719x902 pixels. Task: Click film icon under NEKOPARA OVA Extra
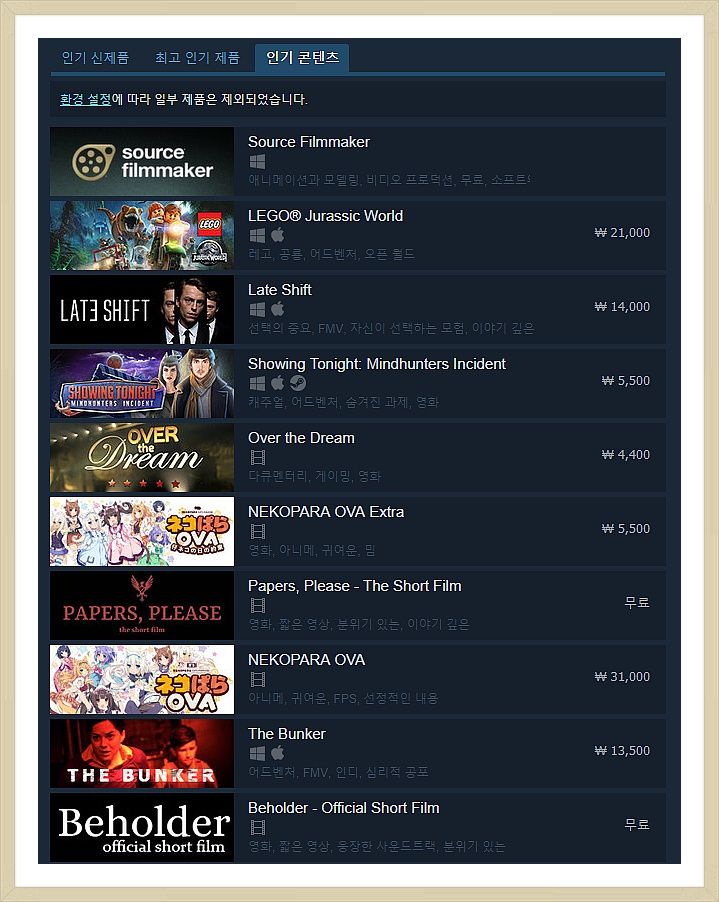(258, 532)
